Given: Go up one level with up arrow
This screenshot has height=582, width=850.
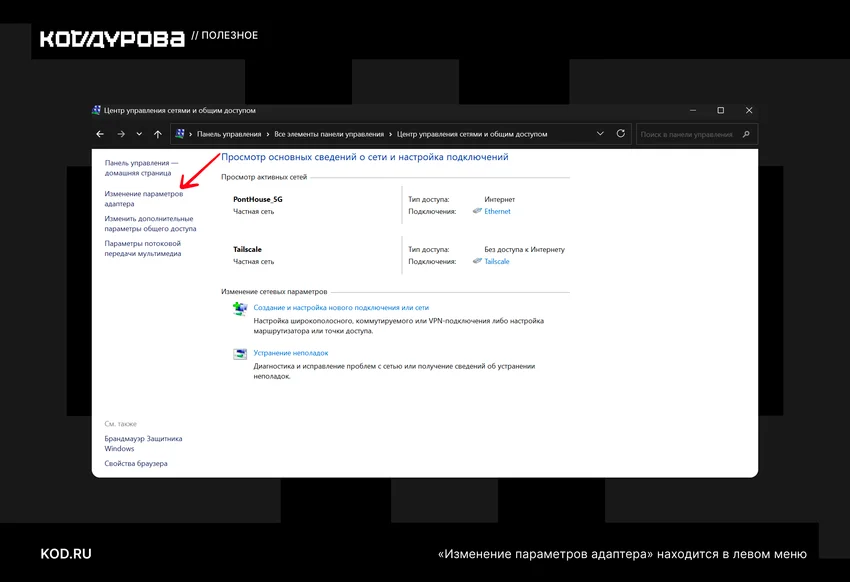Looking at the screenshot, I should 158,134.
